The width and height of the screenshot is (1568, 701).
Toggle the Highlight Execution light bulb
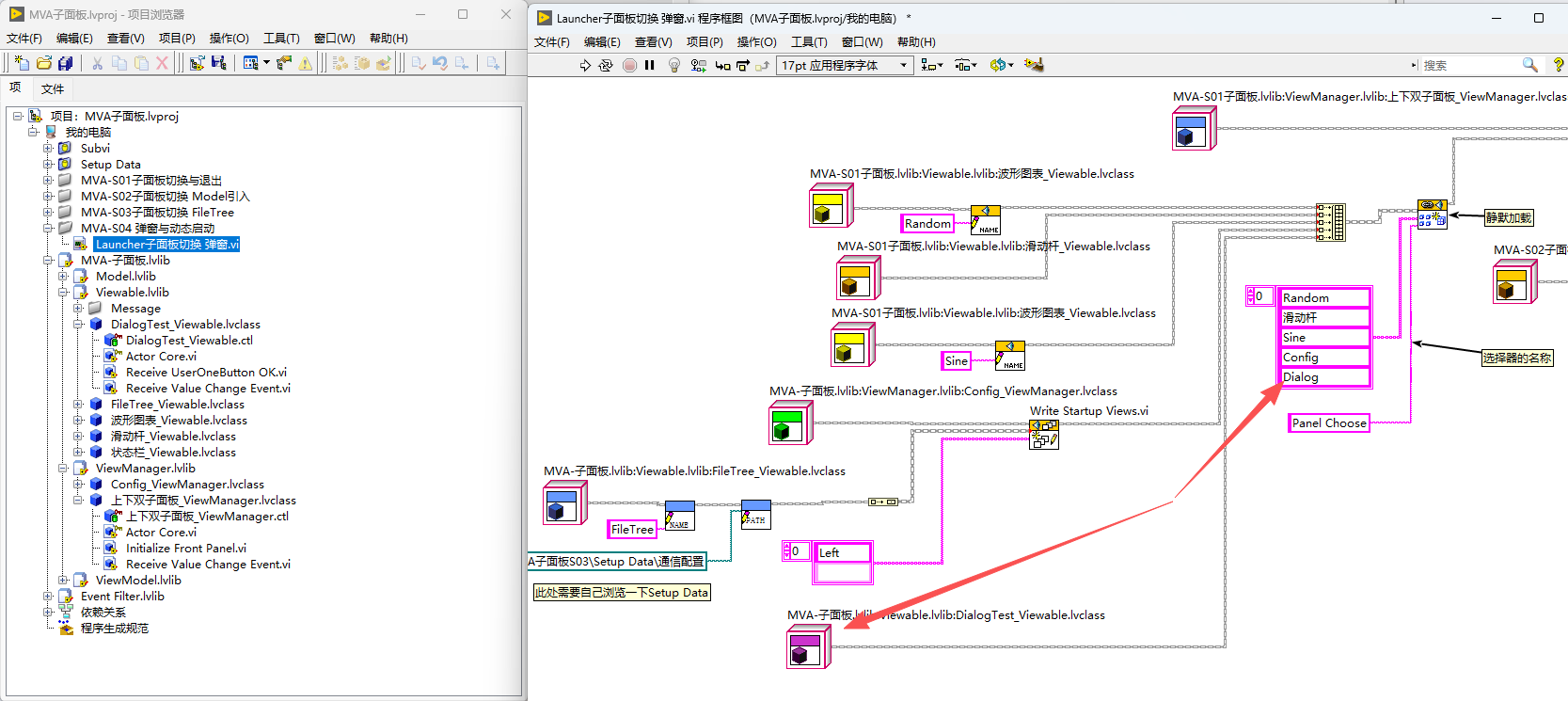click(674, 65)
